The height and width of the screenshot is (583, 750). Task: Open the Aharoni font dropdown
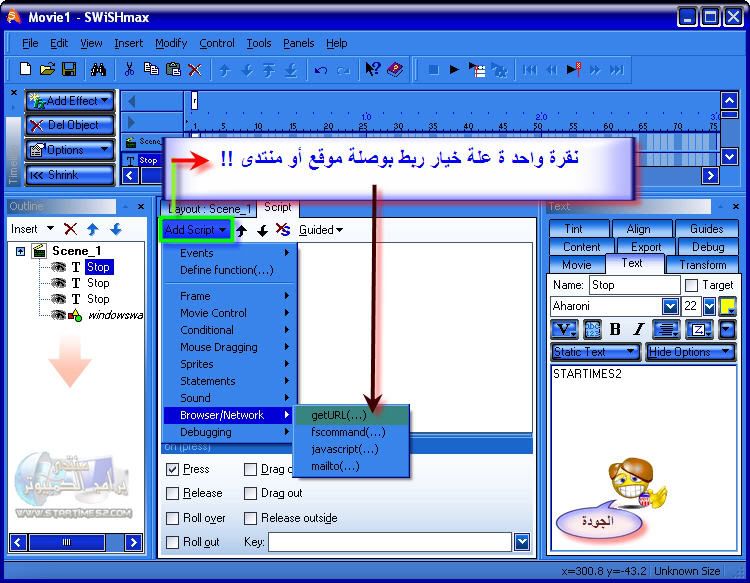(x=670, y=306)
